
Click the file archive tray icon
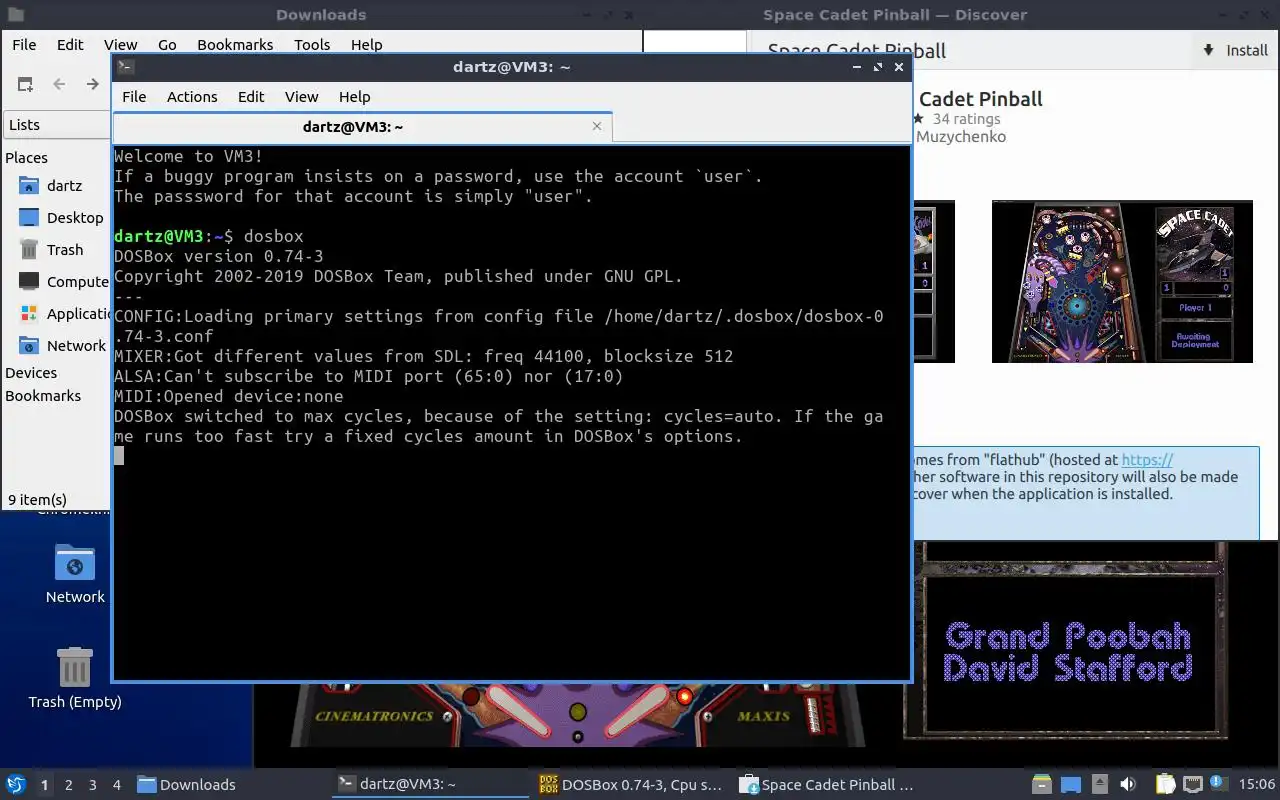point(1042,785)
